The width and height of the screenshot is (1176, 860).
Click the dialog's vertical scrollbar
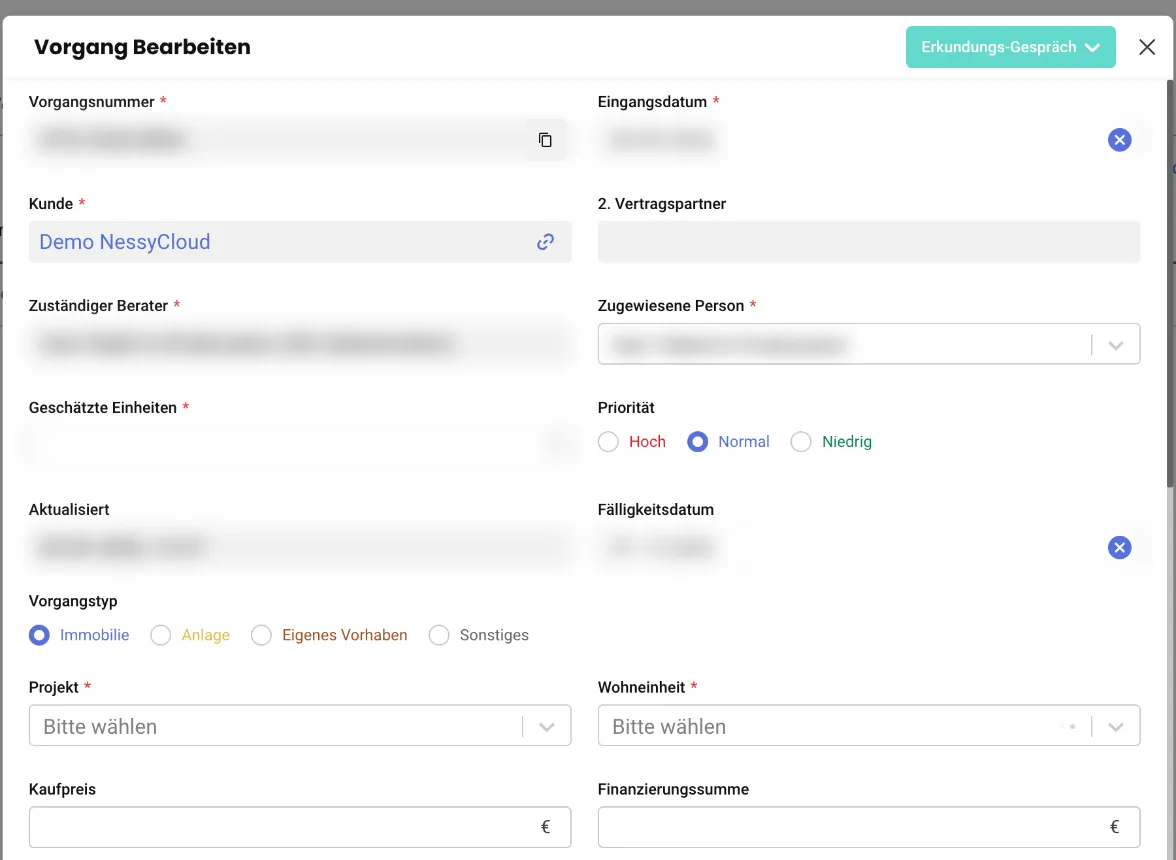coord(1170,283)
